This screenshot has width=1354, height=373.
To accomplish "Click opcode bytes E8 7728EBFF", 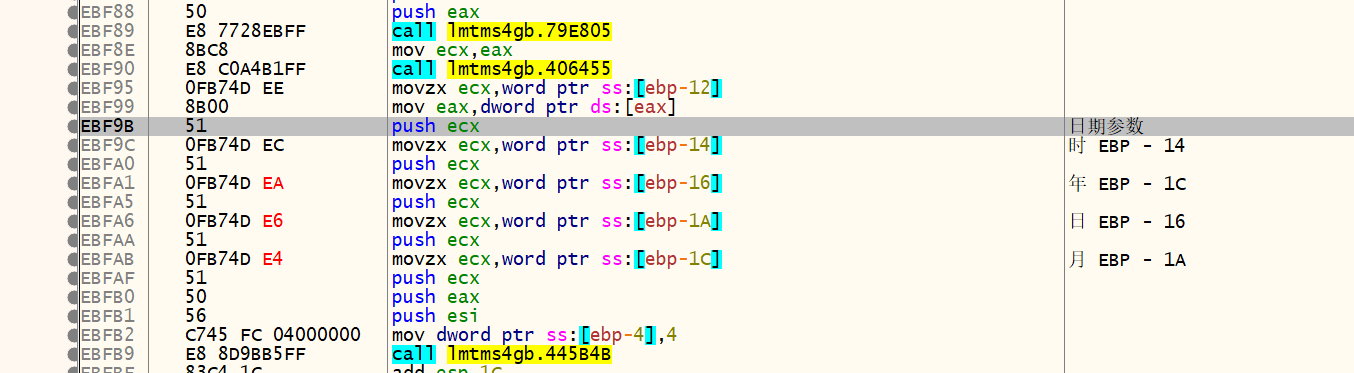I will (x=245, y=31).
